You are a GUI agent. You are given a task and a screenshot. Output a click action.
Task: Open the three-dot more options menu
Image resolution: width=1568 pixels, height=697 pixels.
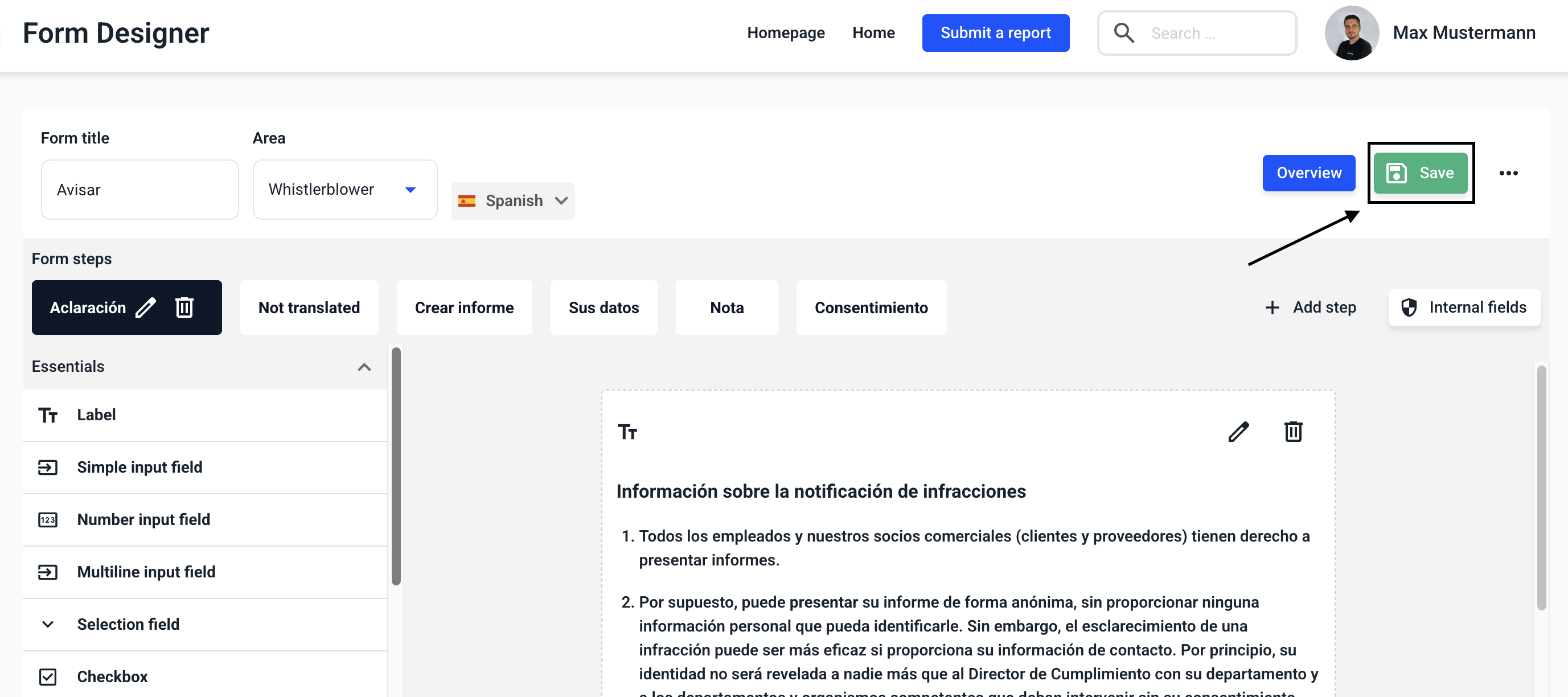coord(1508,174)
